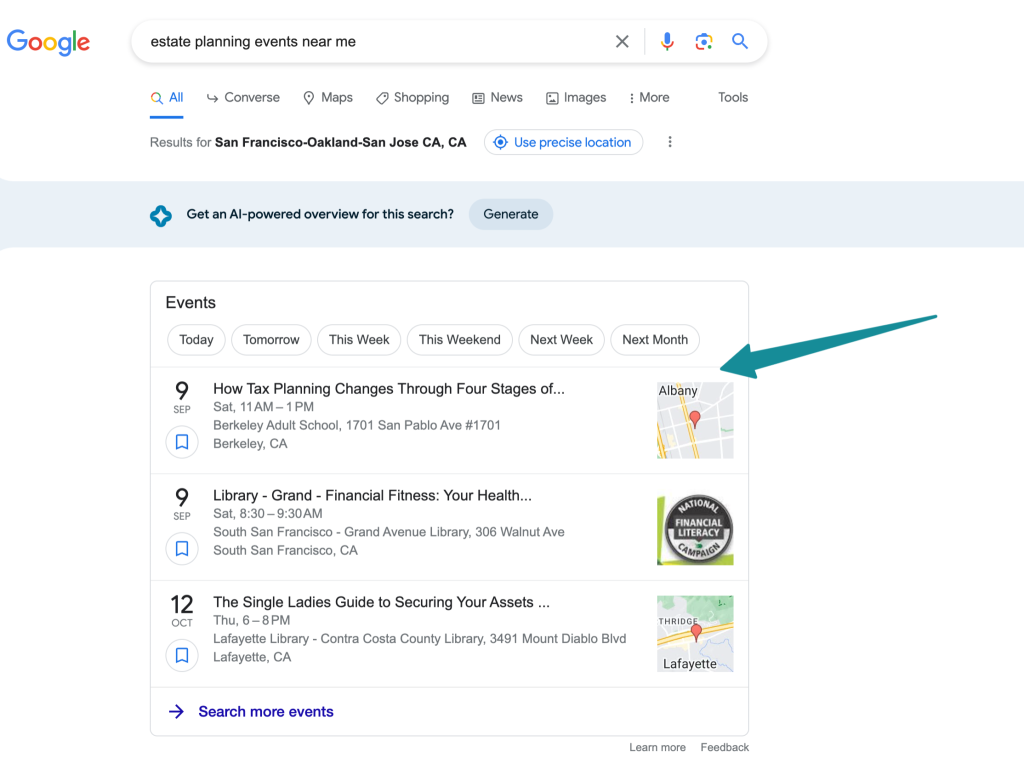Filter events by Next Month
Screen dimensions: 1024x781
[x=655, y=340]
